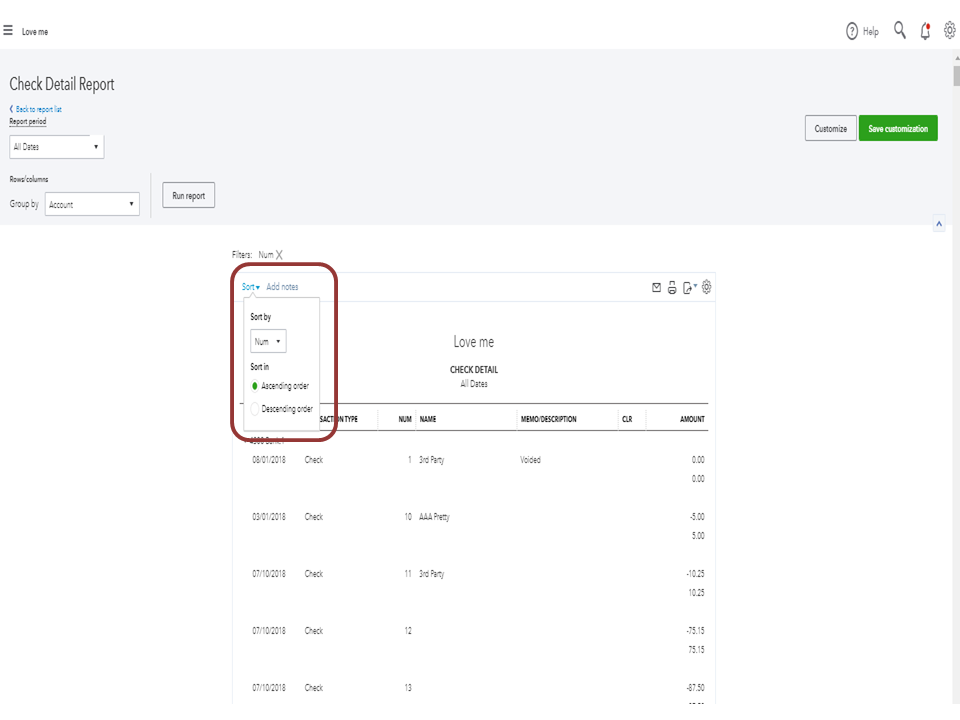Click the Love me company name in the top bar
Image resolution: width=960 pixels, height=720 pixels.
pyautogui.click(x=35, y=32)
